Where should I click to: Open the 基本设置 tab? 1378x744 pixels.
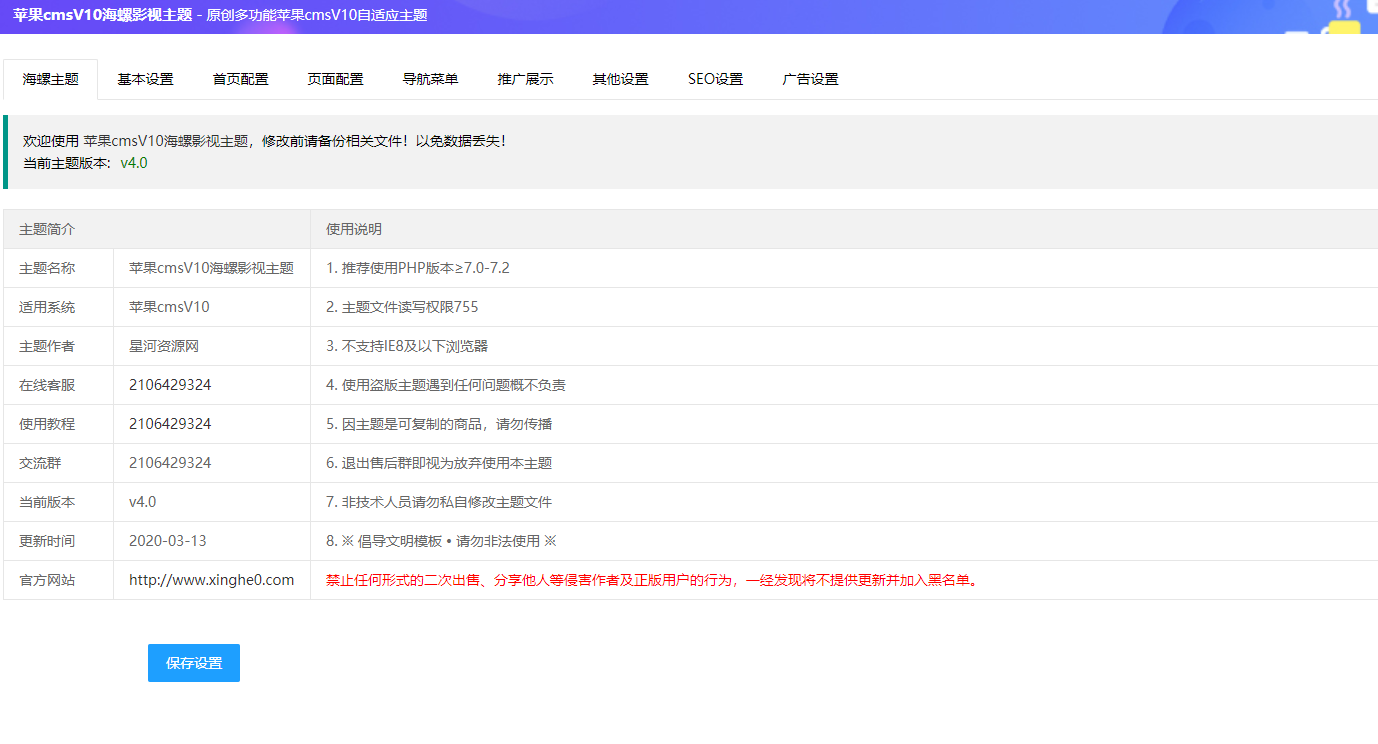145,79
